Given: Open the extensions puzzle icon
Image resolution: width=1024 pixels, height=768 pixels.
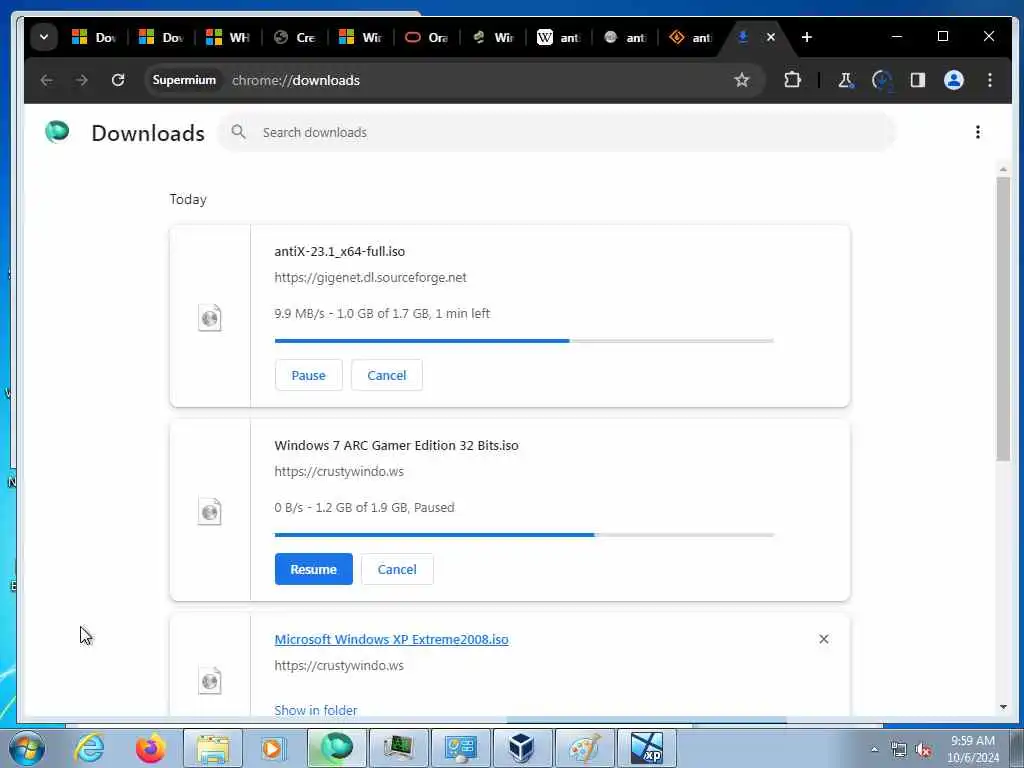Looking at the screenshot, I should pos(792,80).
